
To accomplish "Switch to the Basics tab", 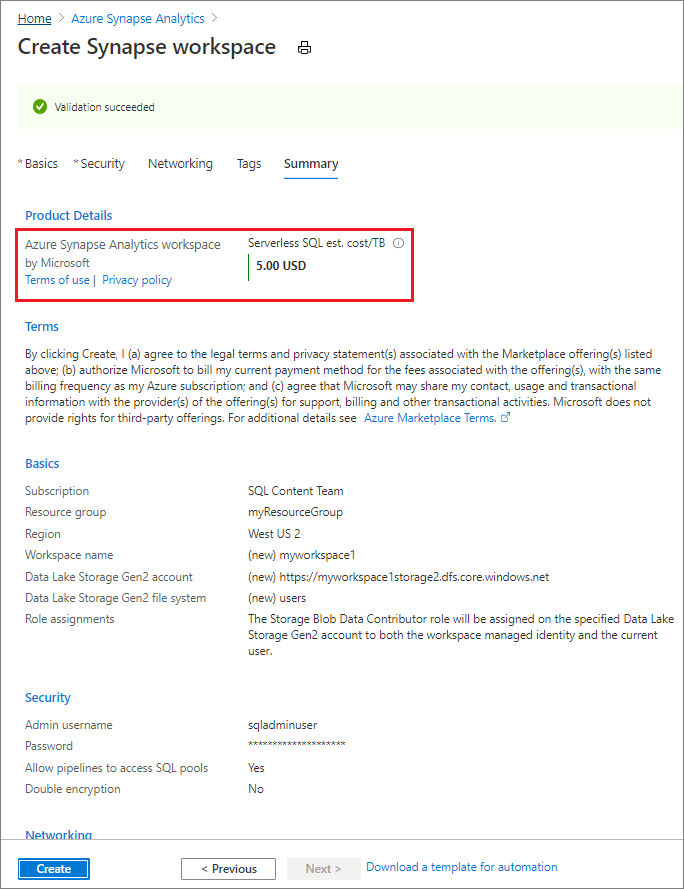I will 41,164.
